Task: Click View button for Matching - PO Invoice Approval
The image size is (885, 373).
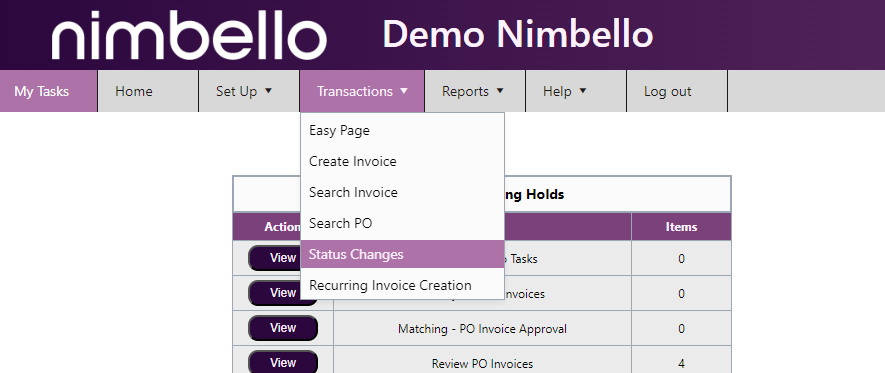Action: click(283, 328)
